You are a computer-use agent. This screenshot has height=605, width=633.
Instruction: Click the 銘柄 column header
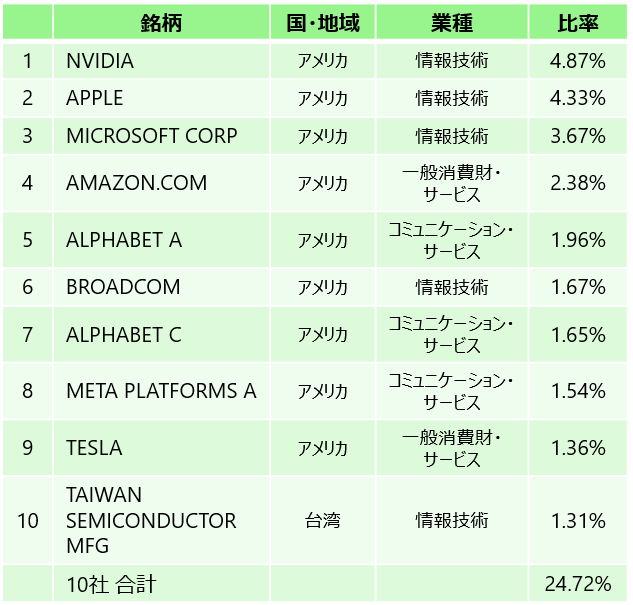pyautogui.click(x=160, y=23)
